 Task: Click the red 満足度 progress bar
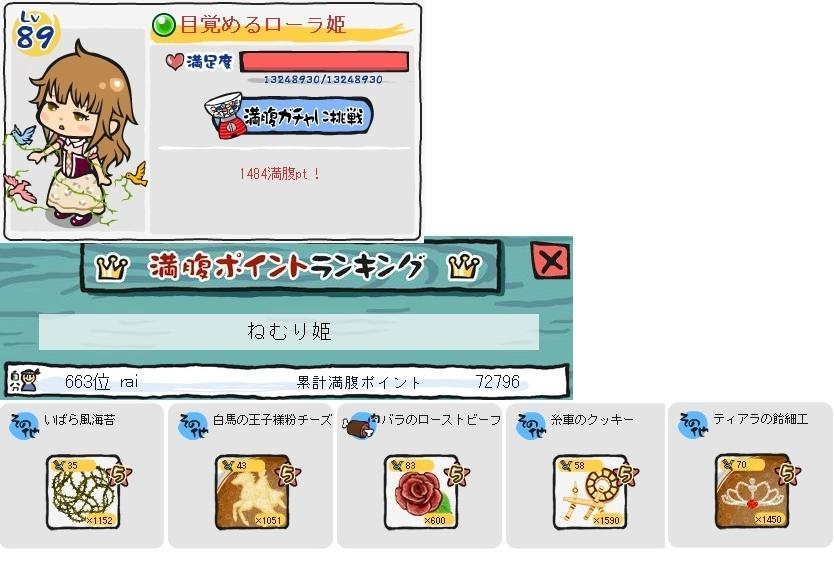[x=325, y=62]
